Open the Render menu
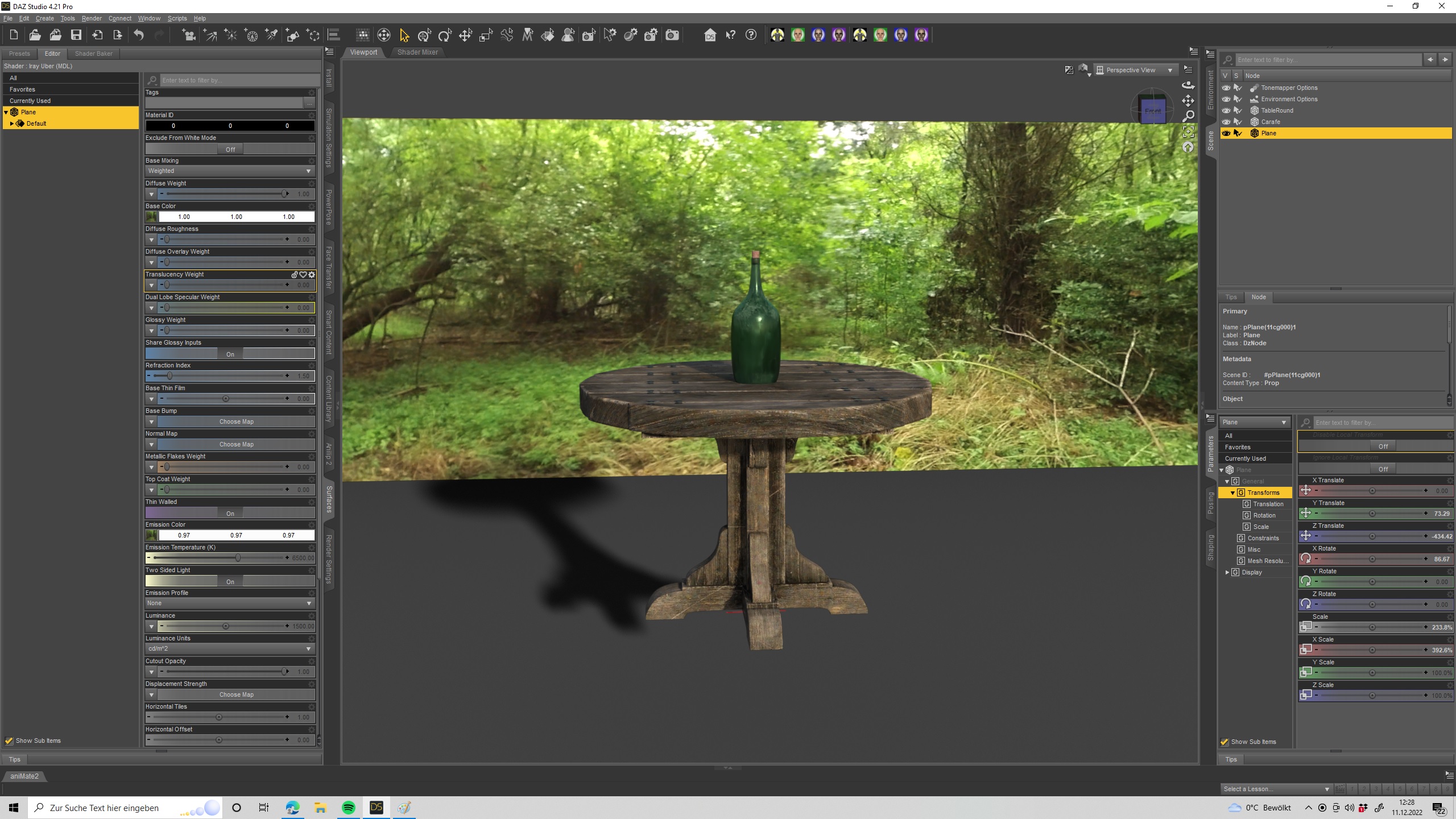This screenshot has width=1456, height=819. pyautogui.click(x=91, y=18)
